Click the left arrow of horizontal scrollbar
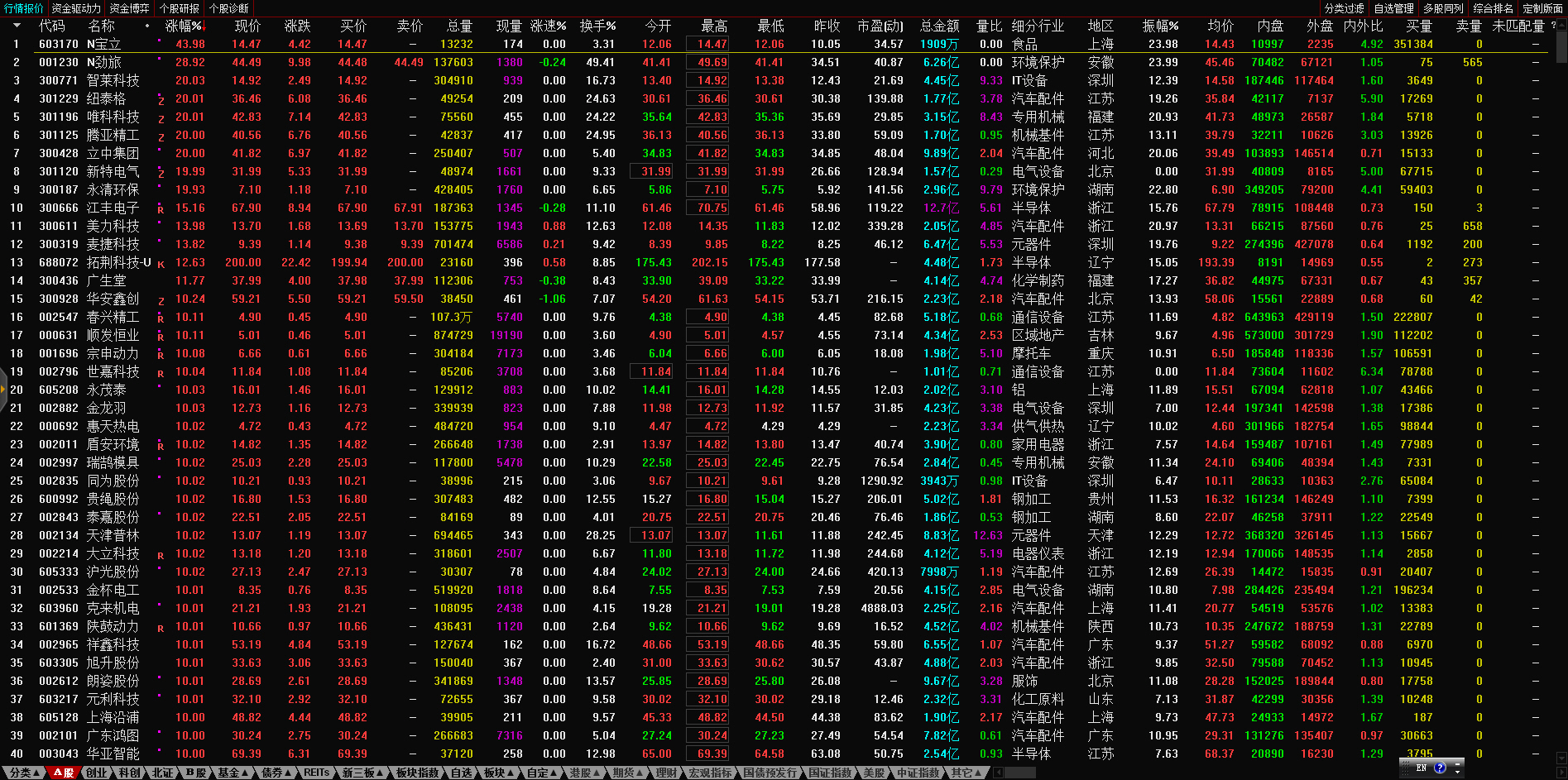This screenshot has width=1568, height=780. pos(998,773)
